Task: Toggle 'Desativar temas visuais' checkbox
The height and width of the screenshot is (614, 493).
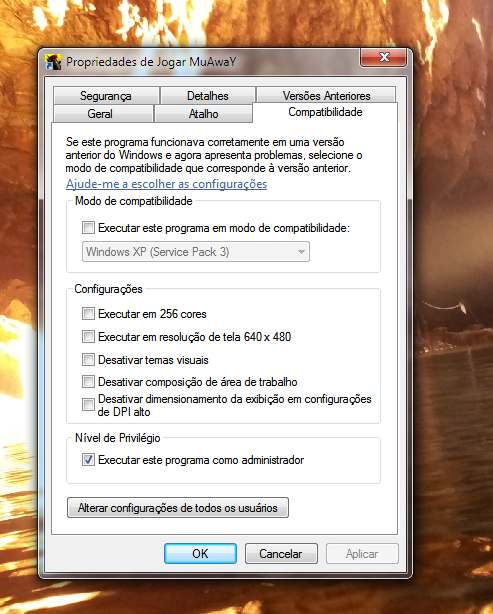Action: coord(88,359)
